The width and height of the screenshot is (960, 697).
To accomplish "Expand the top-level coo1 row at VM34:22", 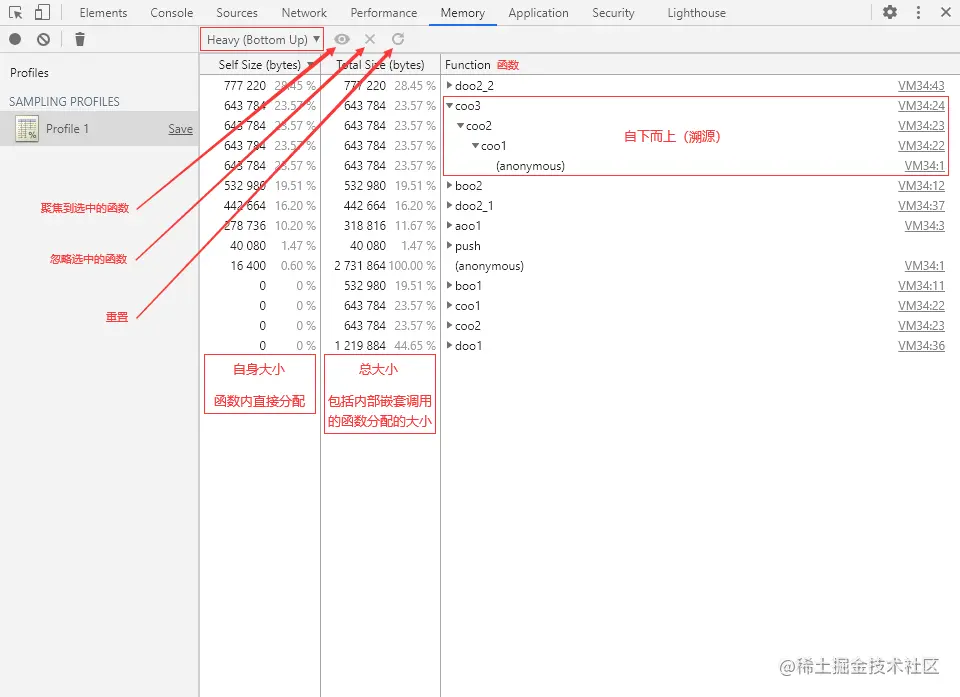I will tap(449, 305).
